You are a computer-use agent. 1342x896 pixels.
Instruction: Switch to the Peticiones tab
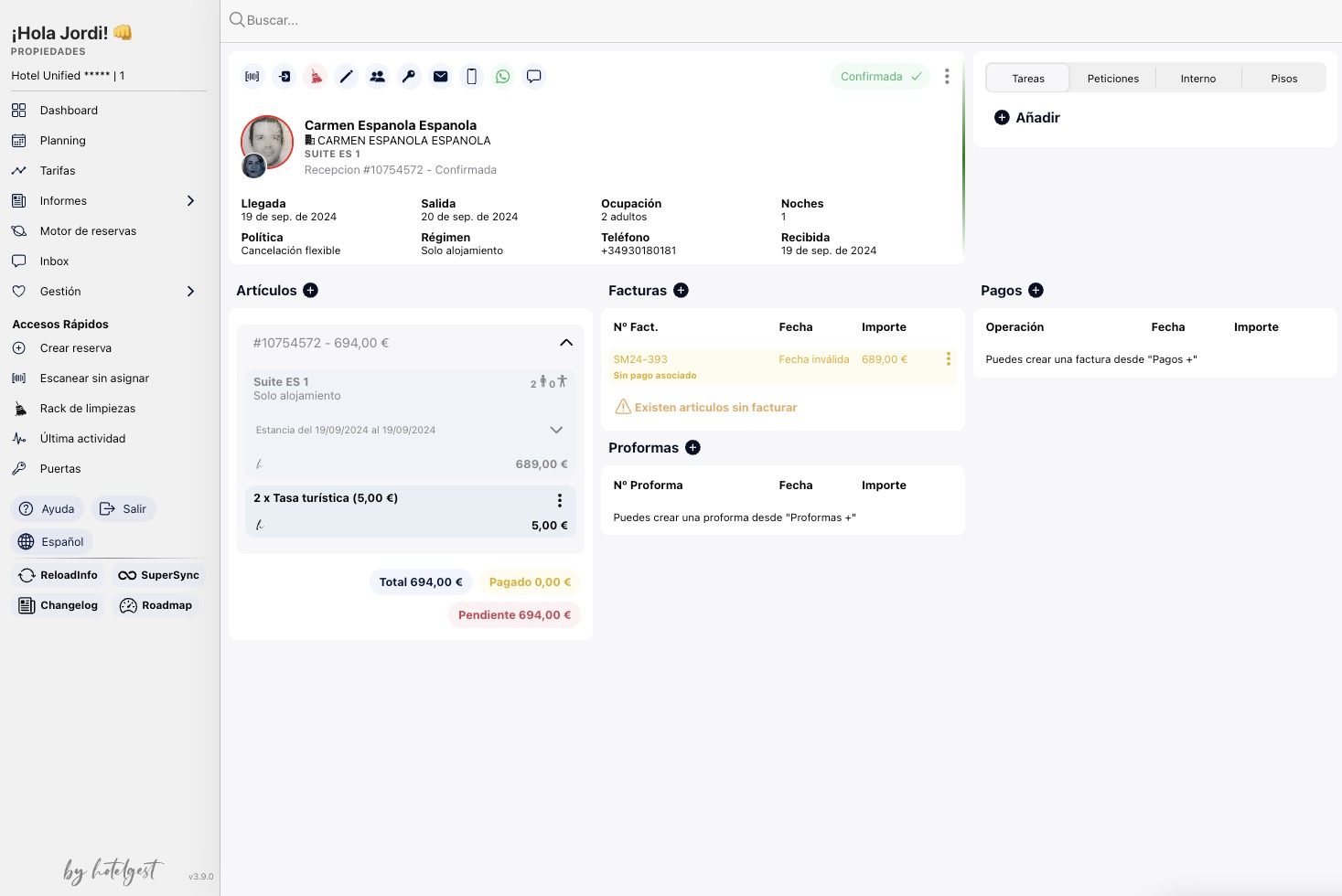click(x=1112, y=79)
